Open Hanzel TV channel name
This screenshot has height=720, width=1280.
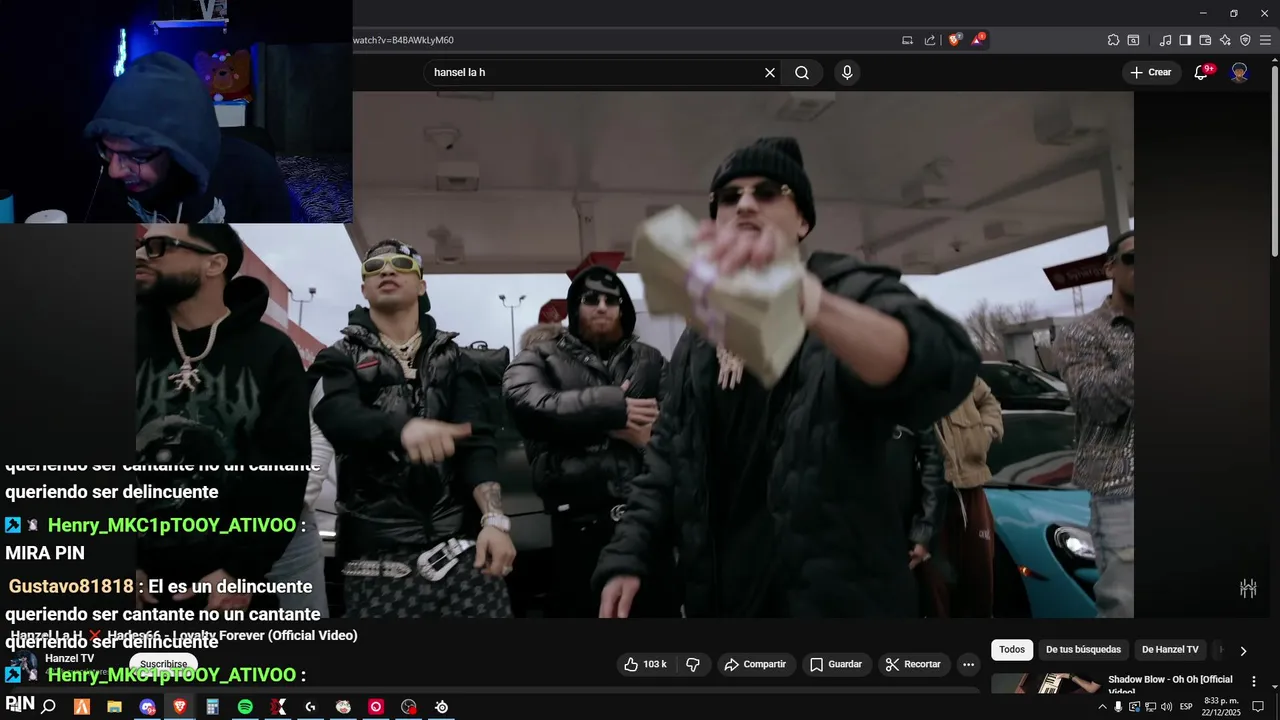(x=69, y=658)
